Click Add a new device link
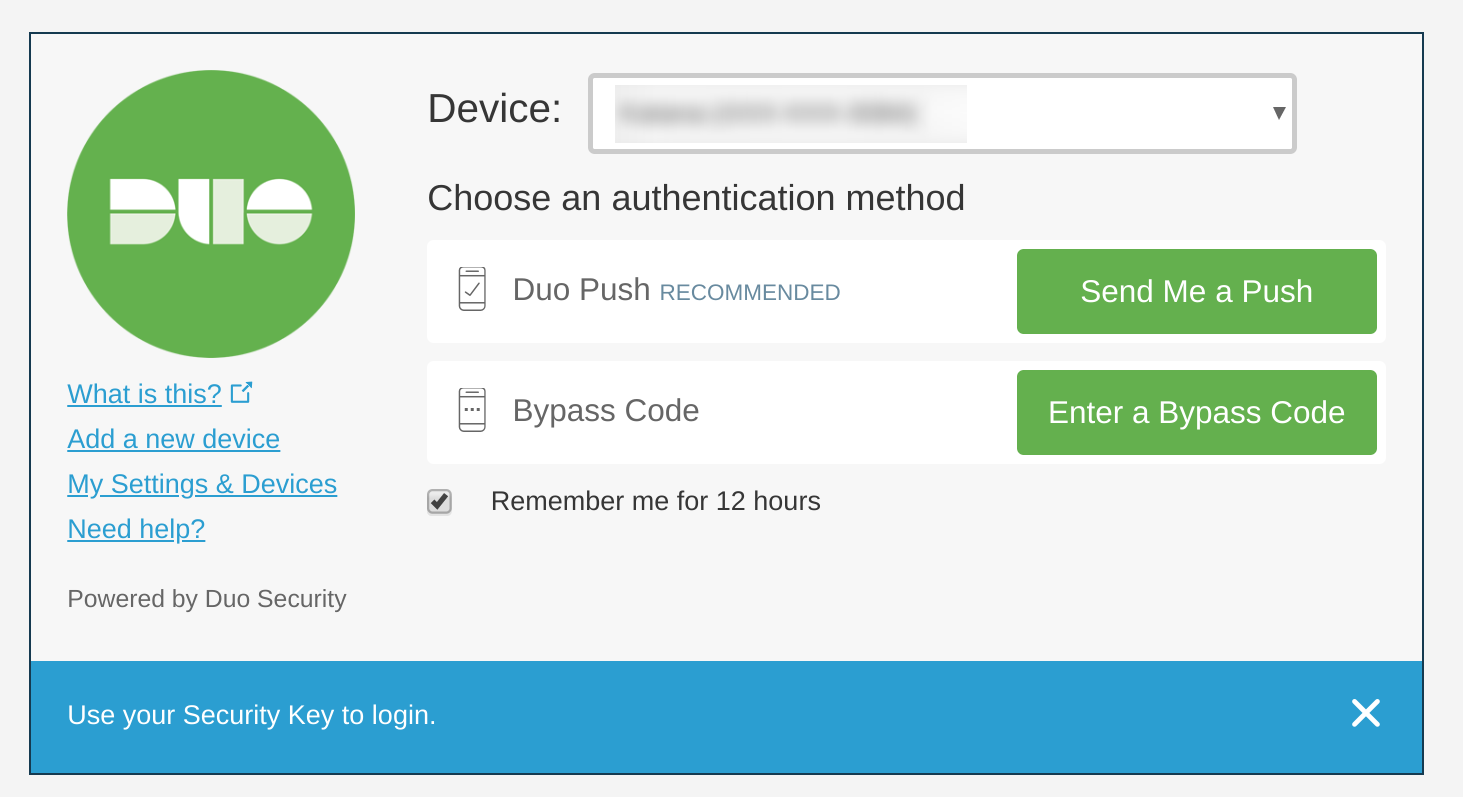 [174, 439]
